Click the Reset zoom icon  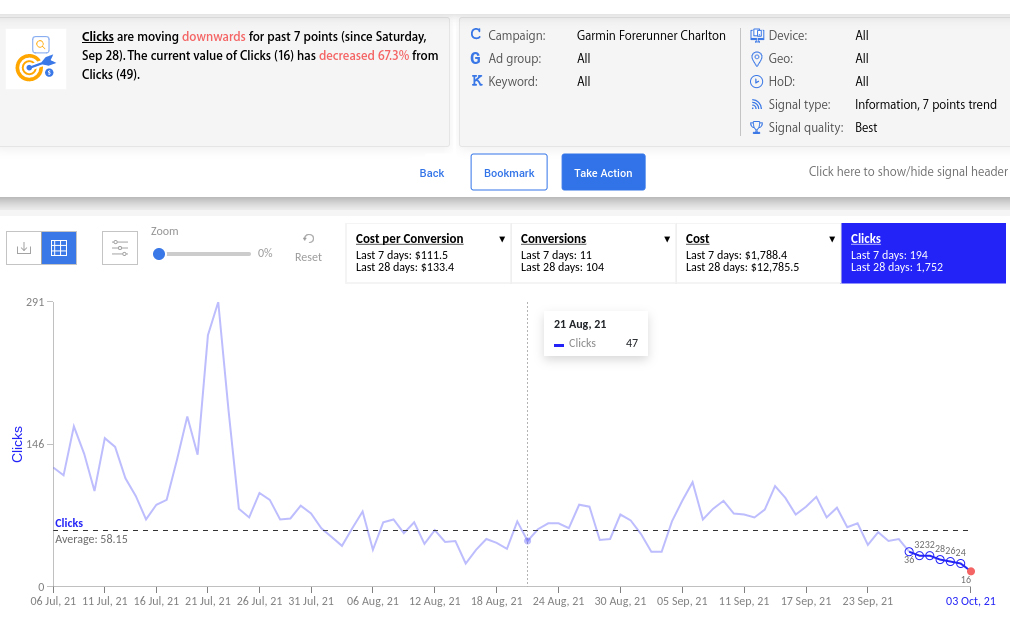tap(309, 239)
